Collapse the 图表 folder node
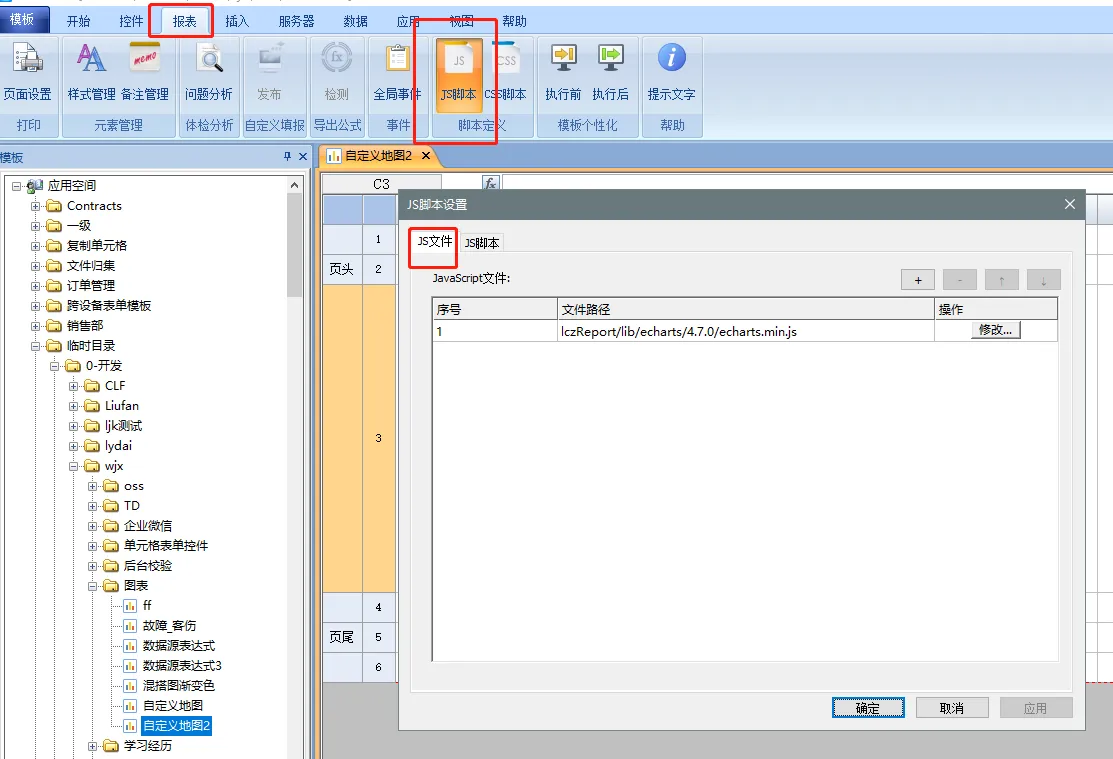Screen dimensions: 1113x759 (93, 586)
